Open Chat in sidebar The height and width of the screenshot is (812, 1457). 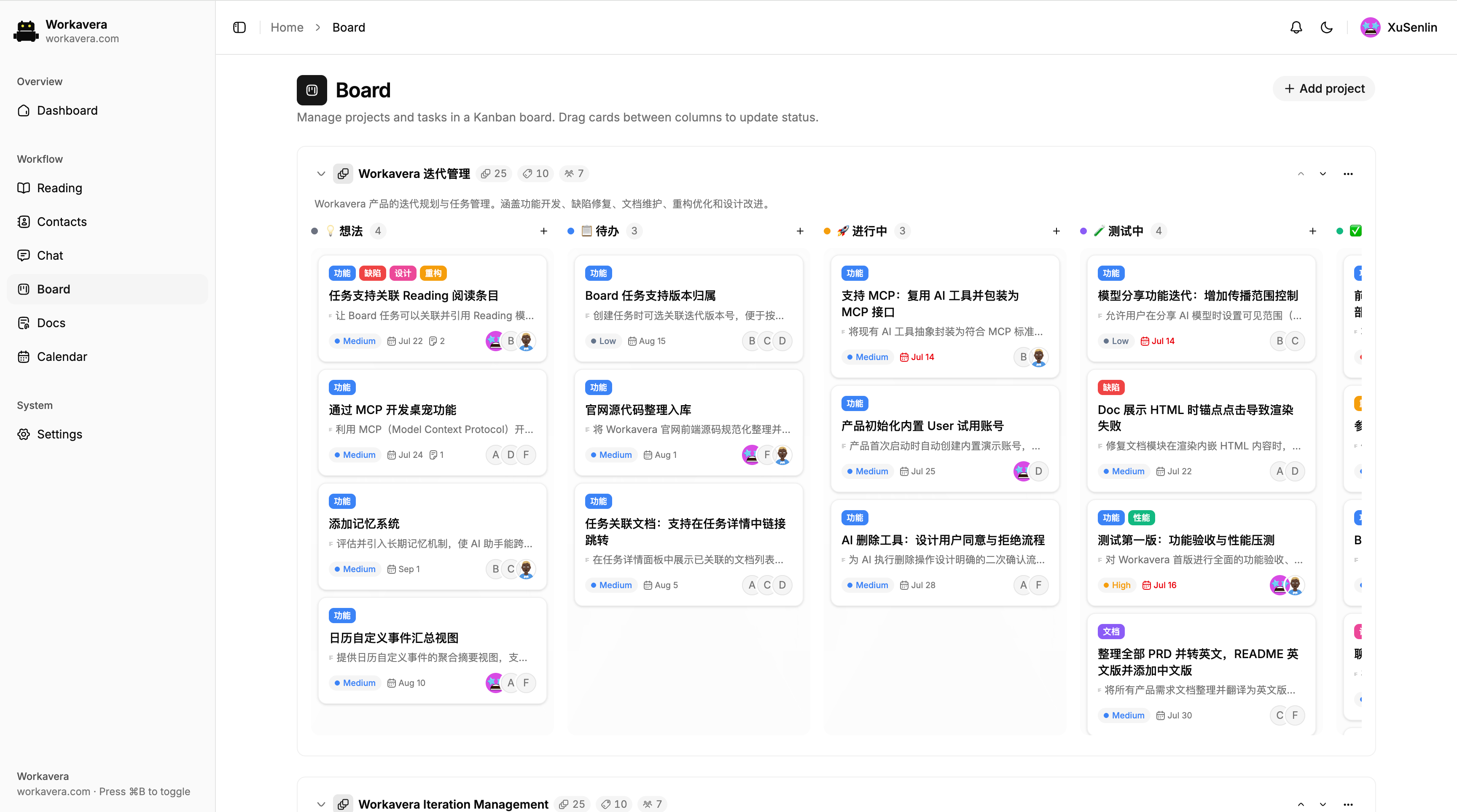(x=108, y=255)
